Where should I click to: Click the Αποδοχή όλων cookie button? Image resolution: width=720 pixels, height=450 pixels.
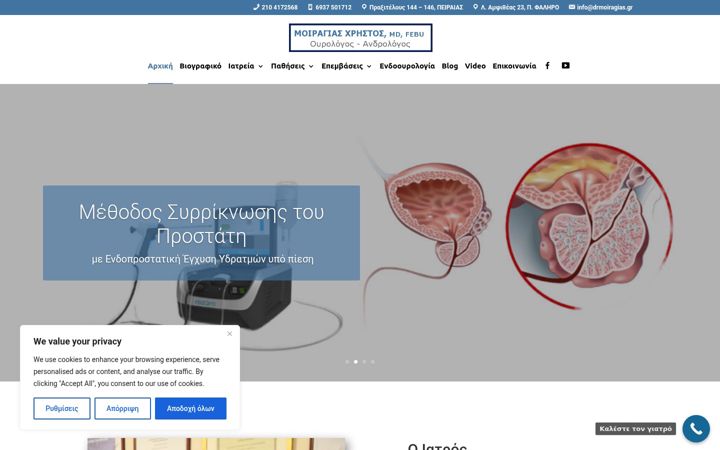191,408
